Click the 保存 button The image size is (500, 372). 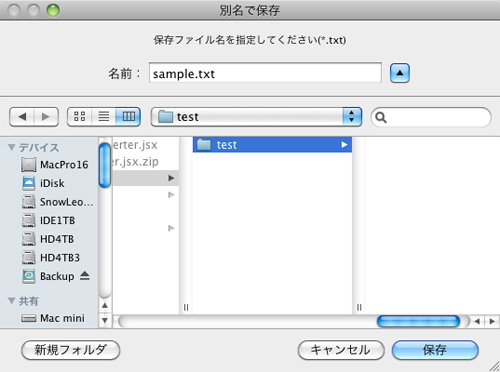(x=435, y=350)
